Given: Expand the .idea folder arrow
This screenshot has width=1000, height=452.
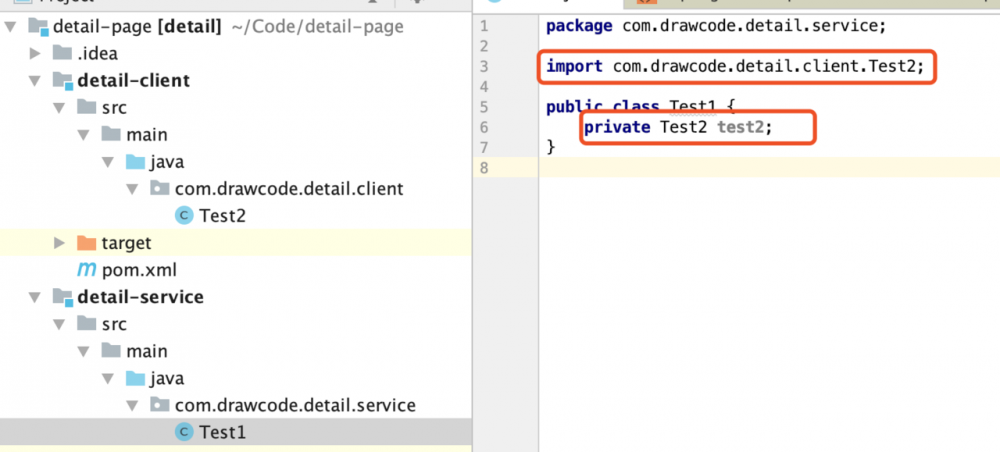Looking at the screenshot, I should pyautogui.click(x=36, y=54).
